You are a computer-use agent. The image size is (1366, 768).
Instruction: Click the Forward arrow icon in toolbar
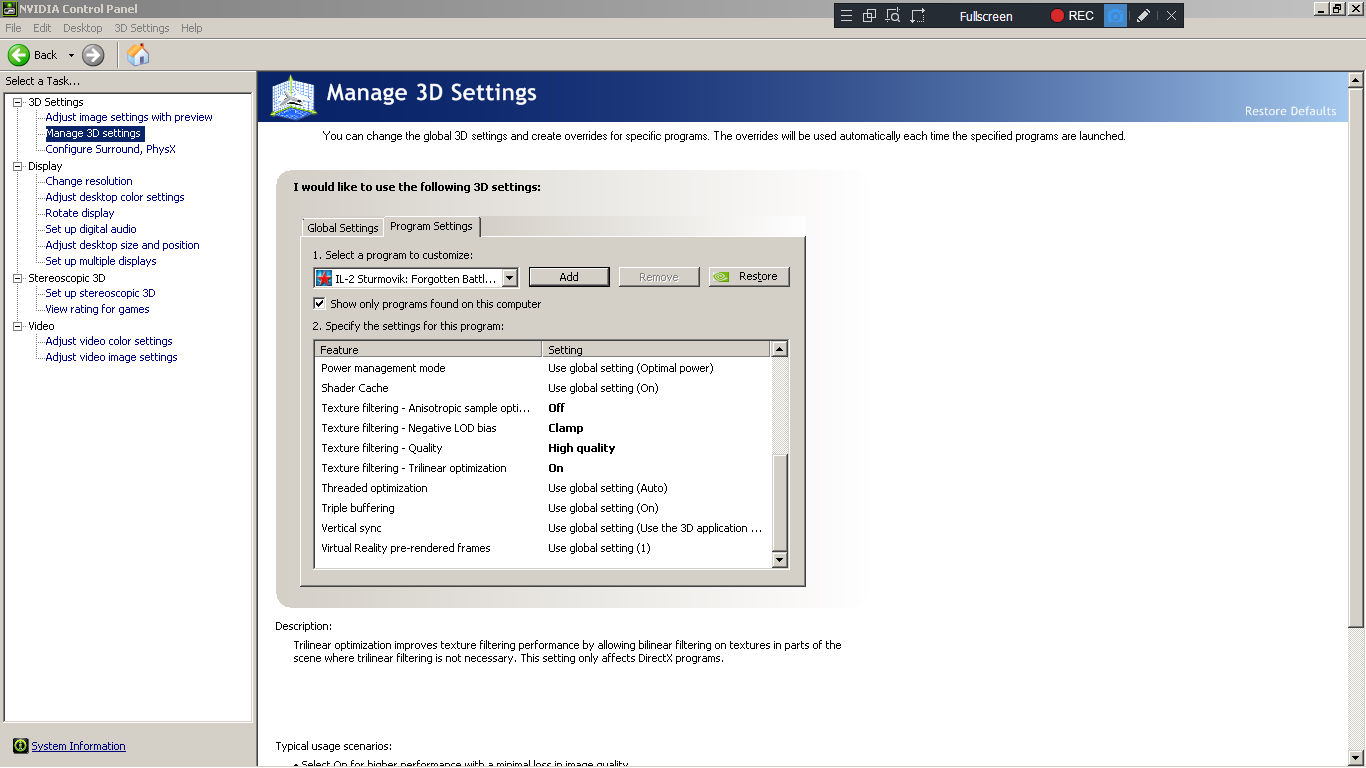pyautogui.click(x=93, y=55)
